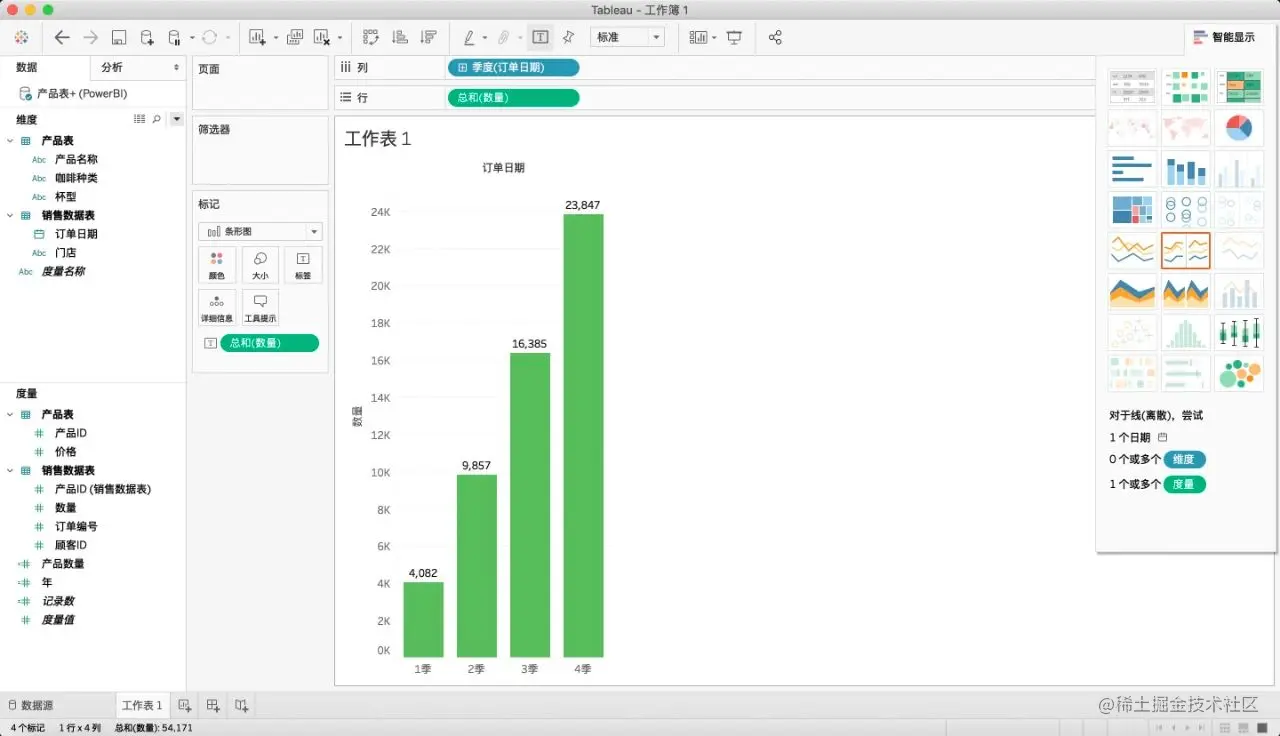The width and height of the screenshot is (1280, 736).
Task: Select the 工作表 1 sheet tab
Action: (141, 705)
